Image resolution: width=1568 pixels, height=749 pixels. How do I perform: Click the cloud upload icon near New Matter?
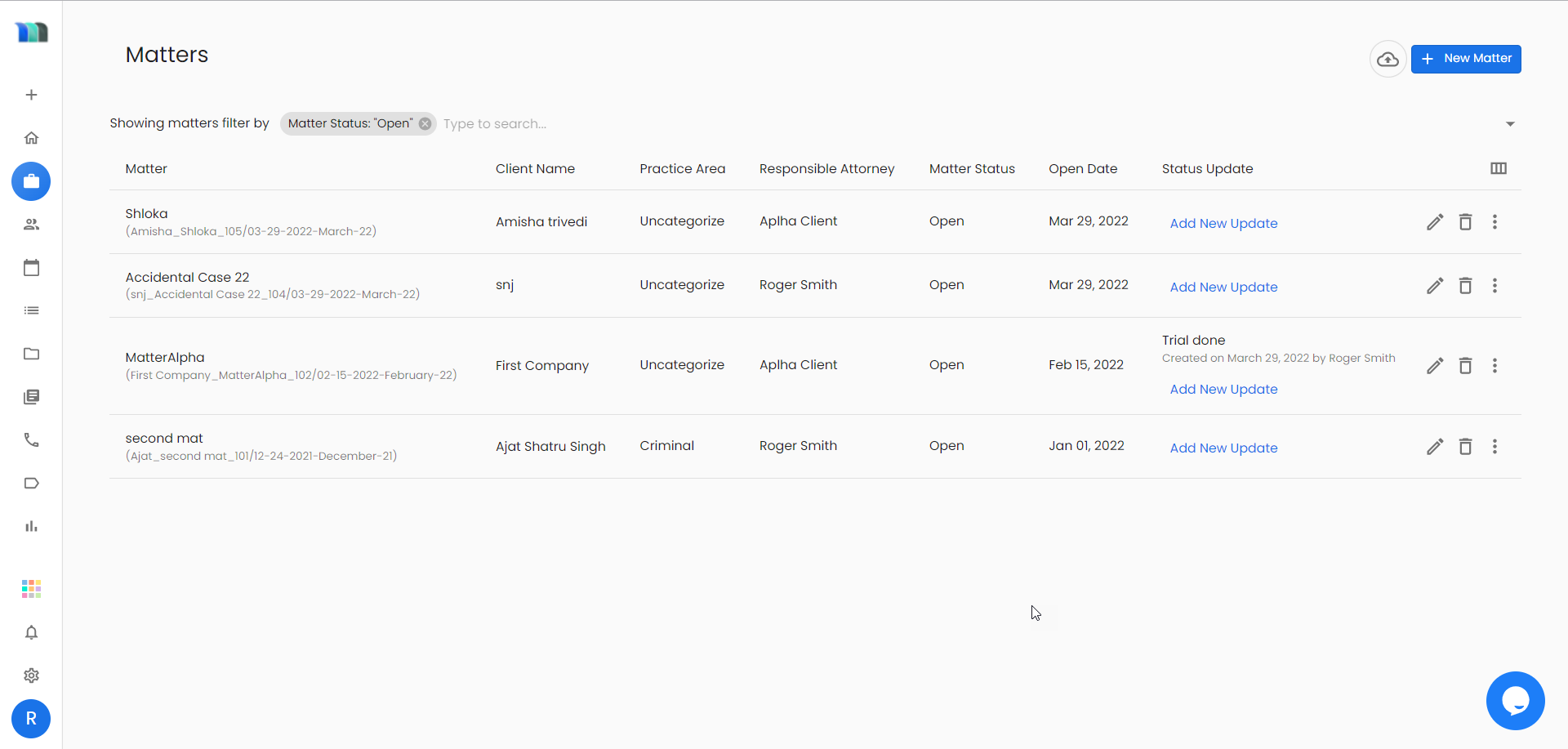tap(1388, 59)
